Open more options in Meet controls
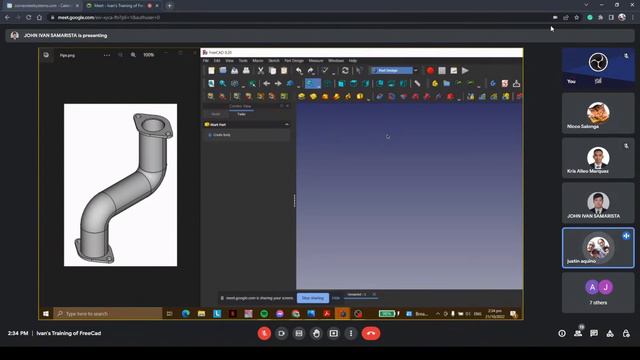 pyautogui.click(x=351, y=333)
